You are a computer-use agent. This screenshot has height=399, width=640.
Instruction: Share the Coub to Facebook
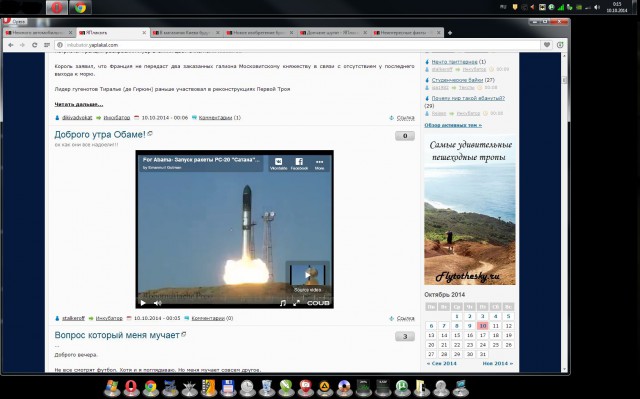click(299, 164)
